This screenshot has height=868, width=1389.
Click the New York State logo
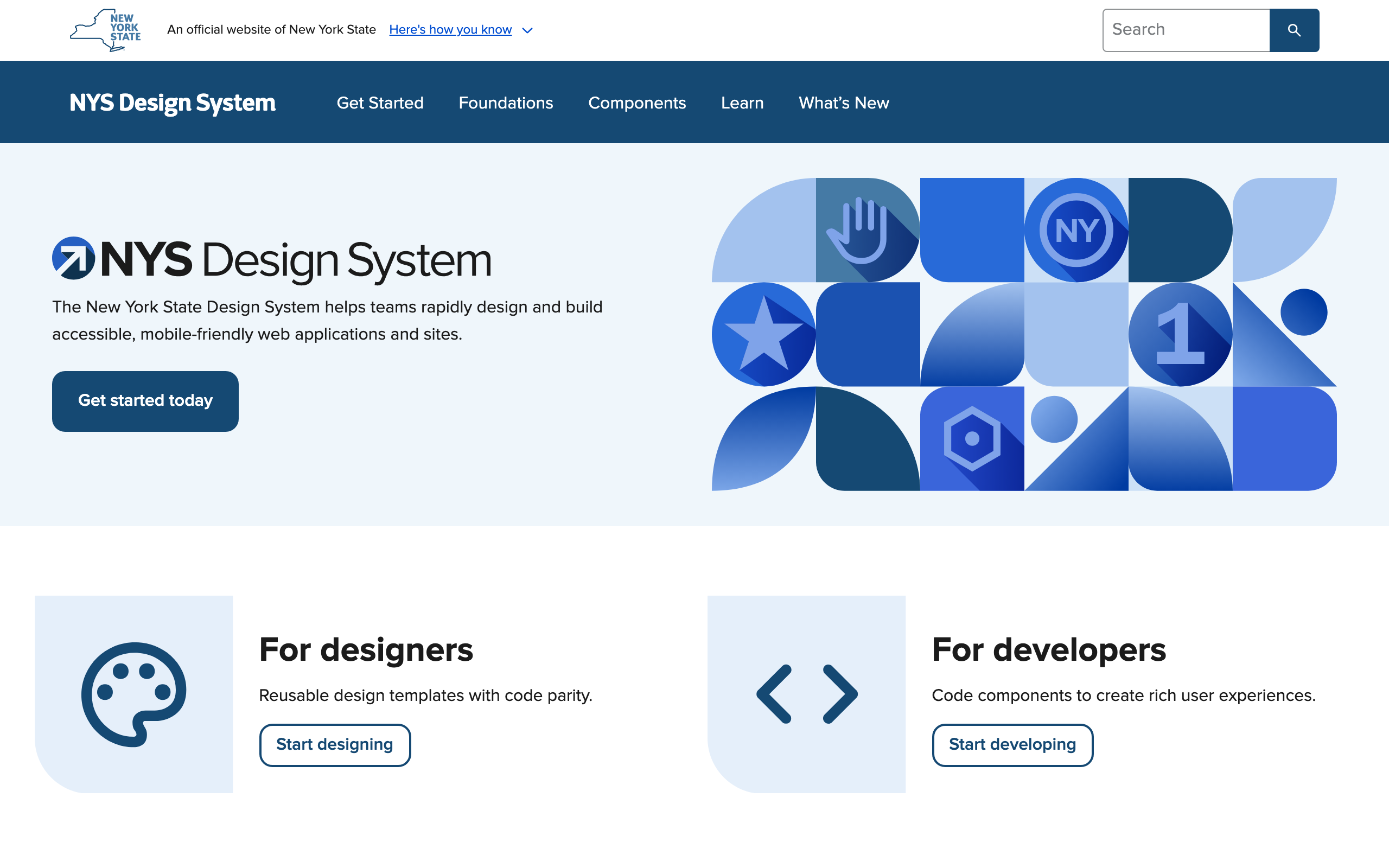[106, 30]
